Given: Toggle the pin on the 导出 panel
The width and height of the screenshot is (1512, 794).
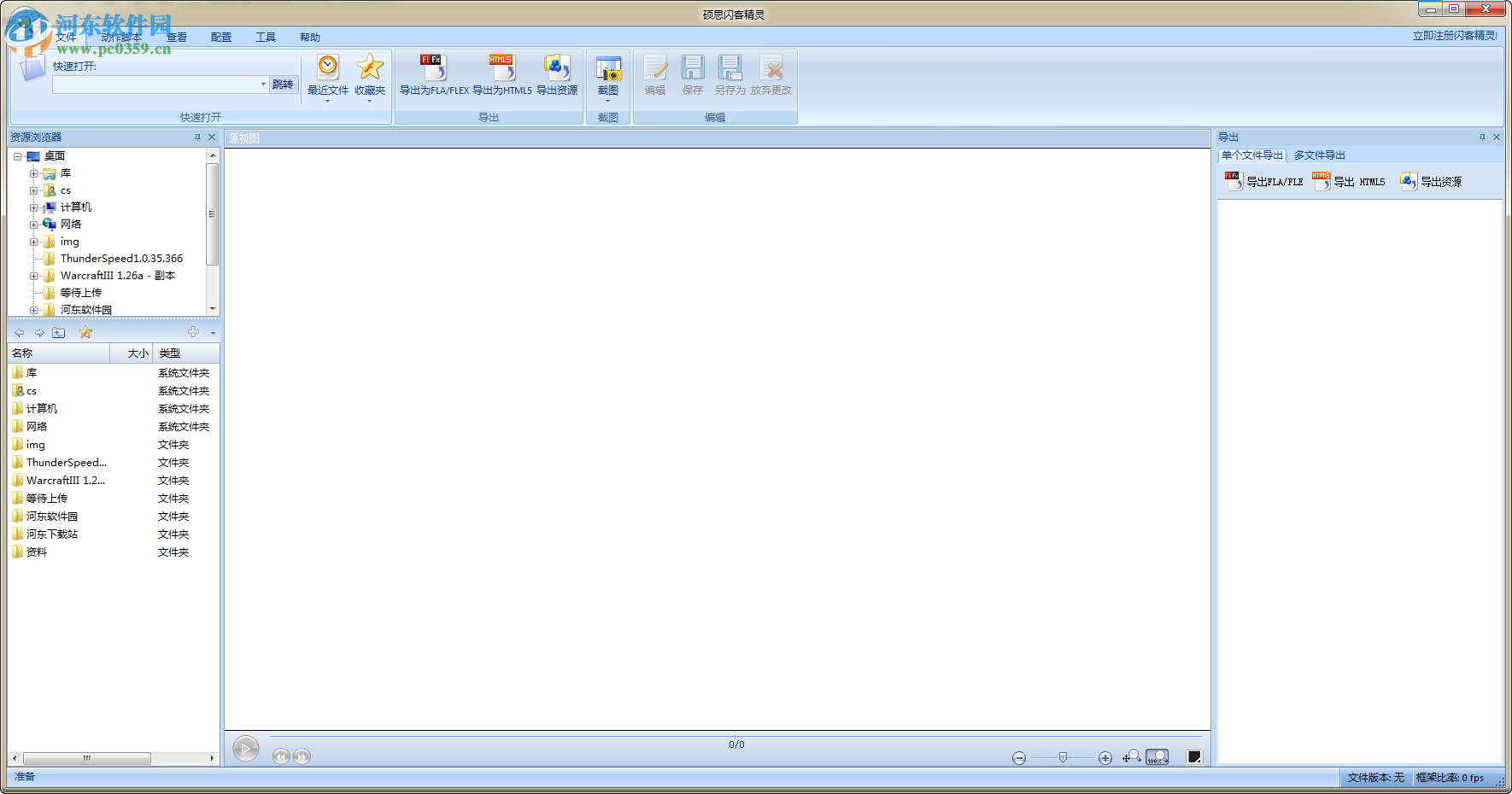Looking at the screenshot, I should click(1482, 137).
